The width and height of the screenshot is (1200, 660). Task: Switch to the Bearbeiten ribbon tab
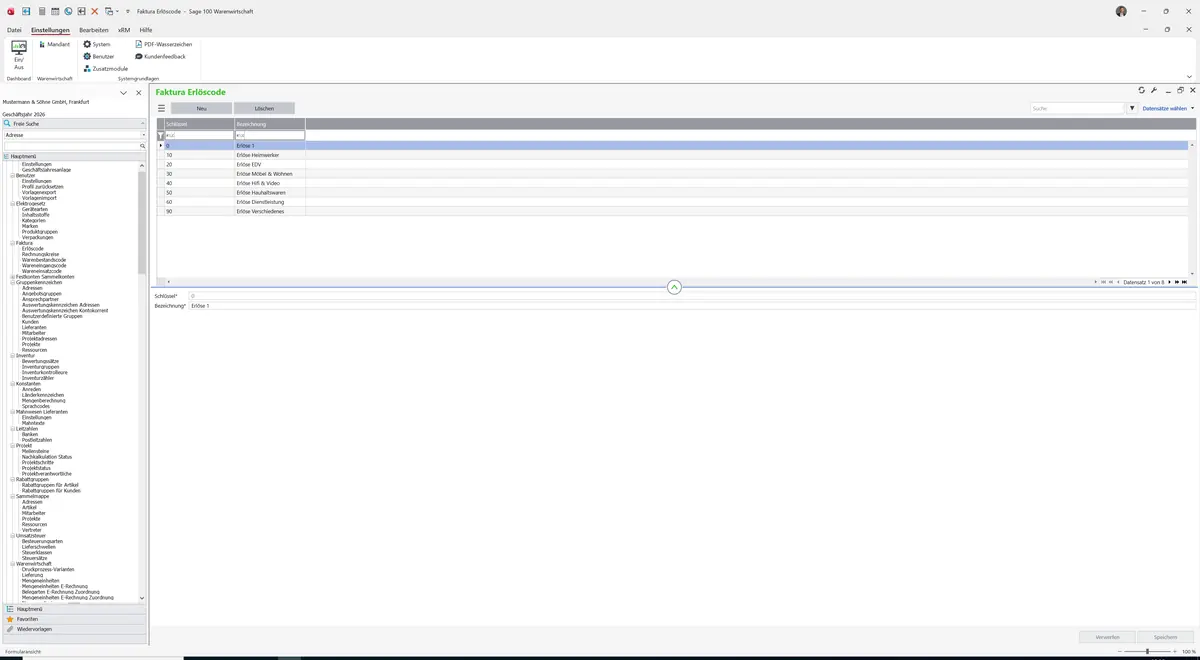(x=94, y=30)
